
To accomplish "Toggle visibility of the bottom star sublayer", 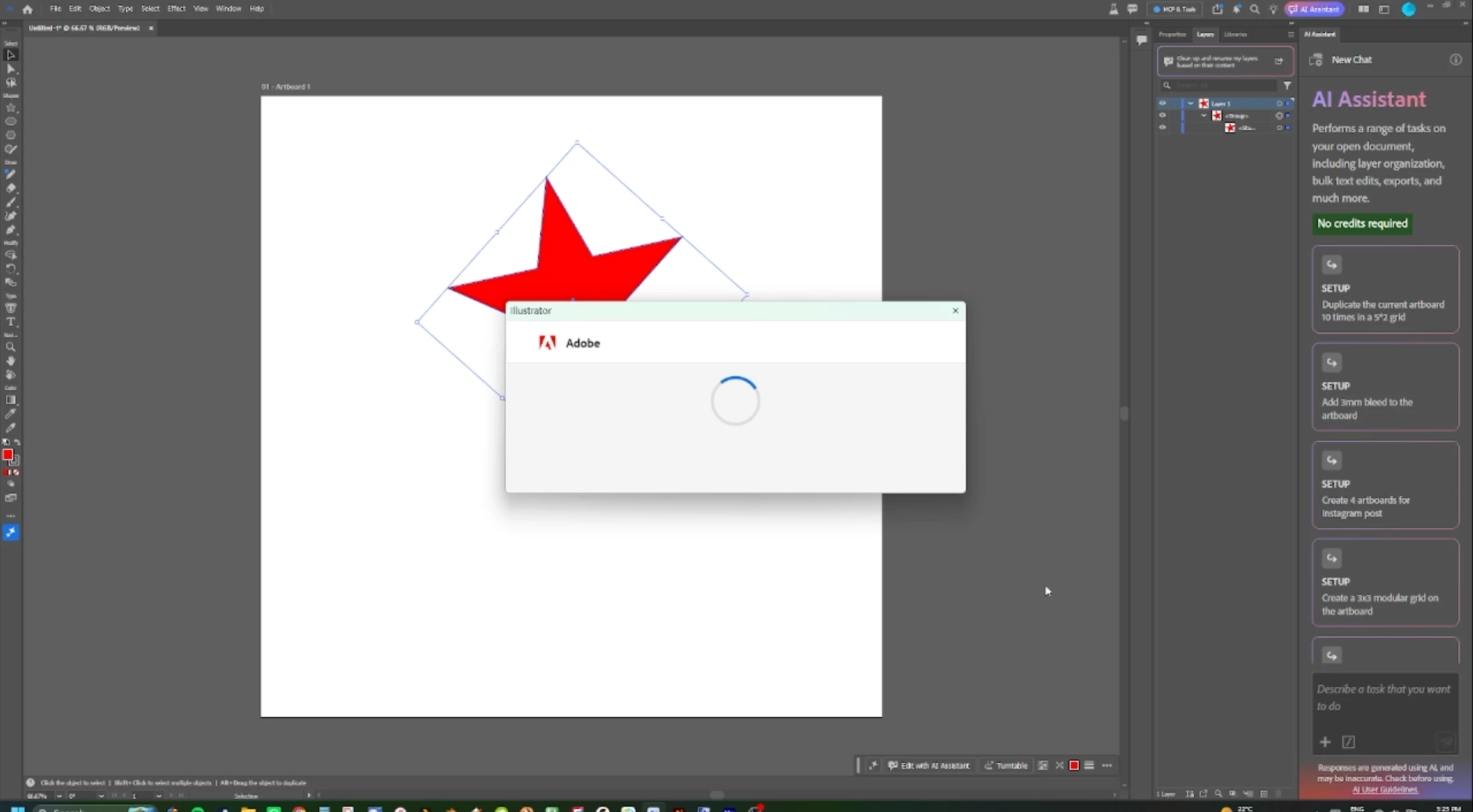I will pos(1162,128).
